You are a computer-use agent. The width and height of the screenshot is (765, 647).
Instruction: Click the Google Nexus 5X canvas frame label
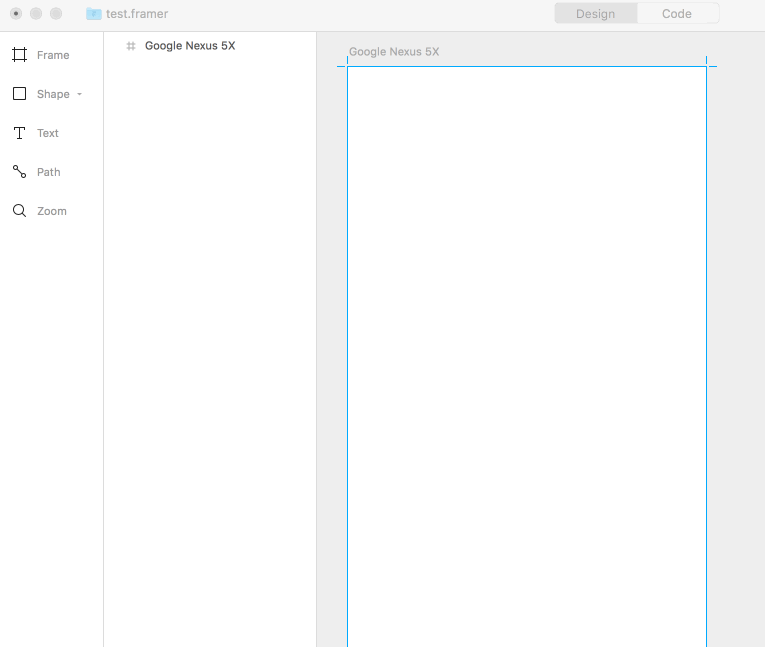pyautogui.click(x=394, y=52)
